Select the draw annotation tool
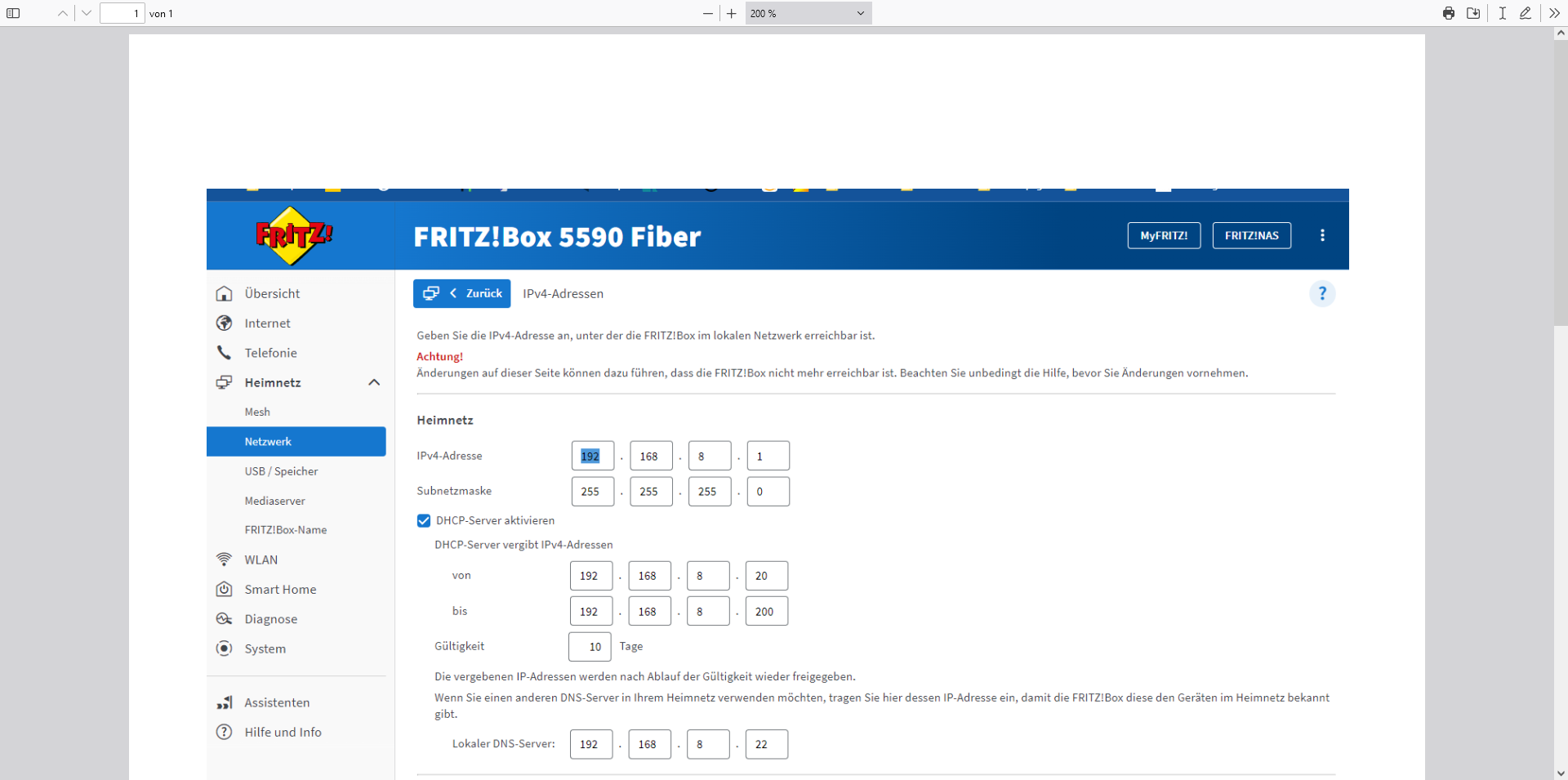The width and height of the screenshot is (1568, 780). pos(1526,13)
